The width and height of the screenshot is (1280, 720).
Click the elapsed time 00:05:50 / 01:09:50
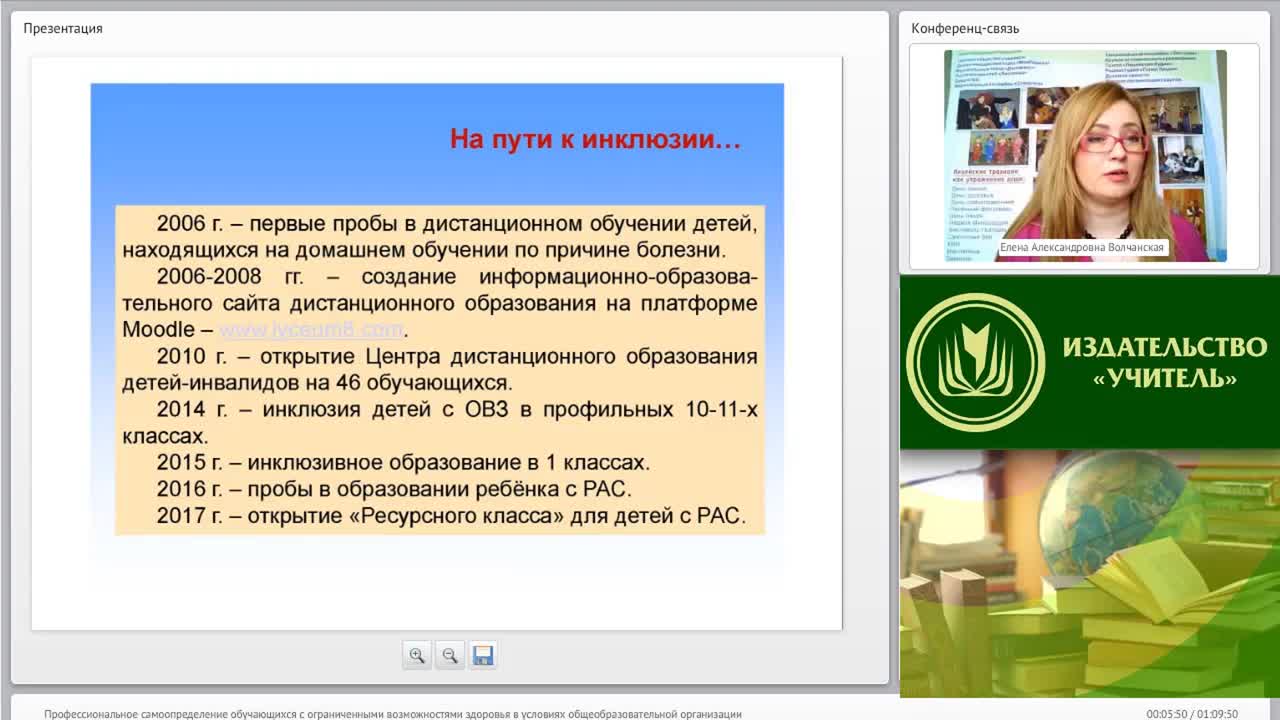coord(1192,714)
